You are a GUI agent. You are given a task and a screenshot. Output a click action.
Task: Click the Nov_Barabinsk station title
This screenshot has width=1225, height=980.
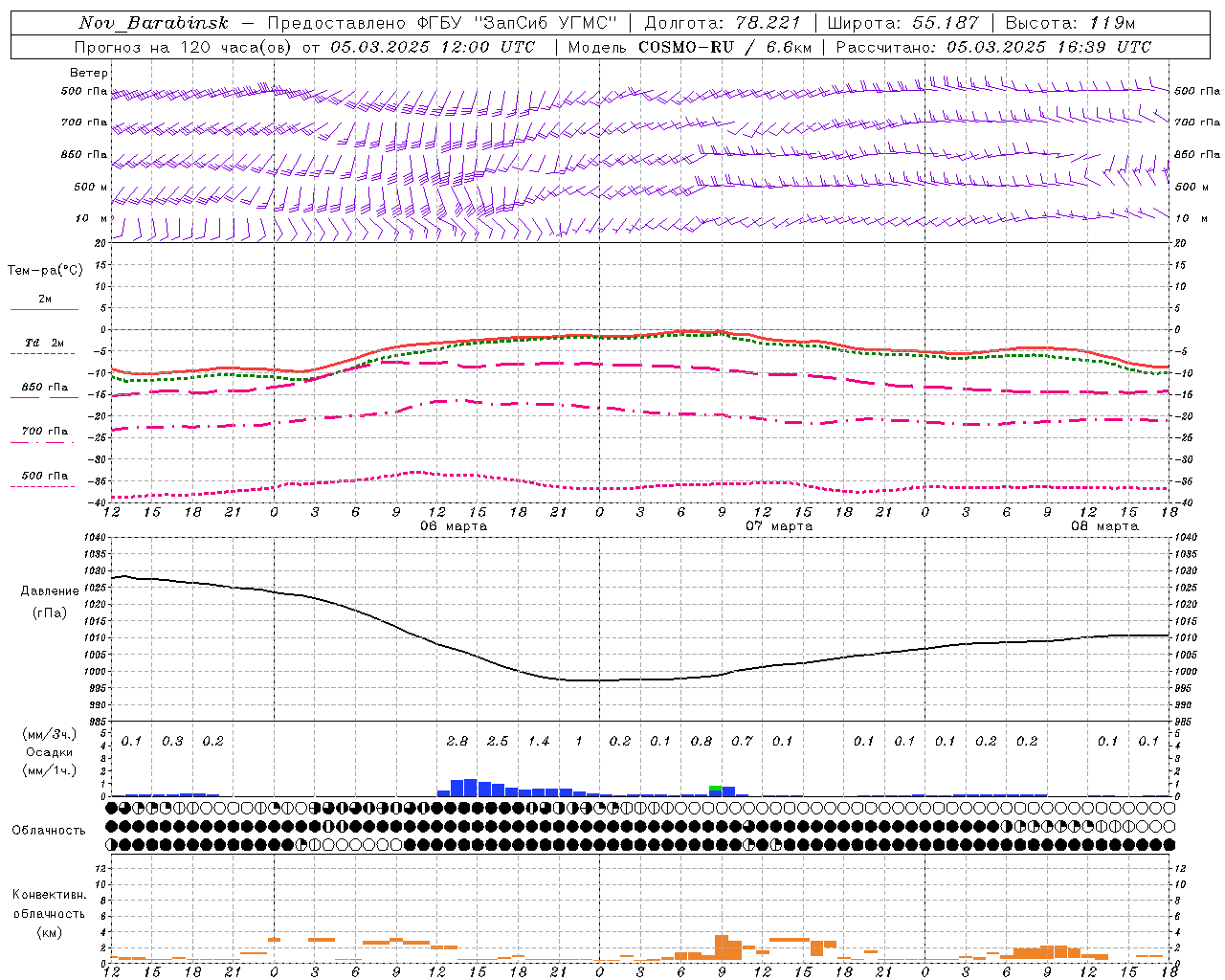[x=154, y=23]
